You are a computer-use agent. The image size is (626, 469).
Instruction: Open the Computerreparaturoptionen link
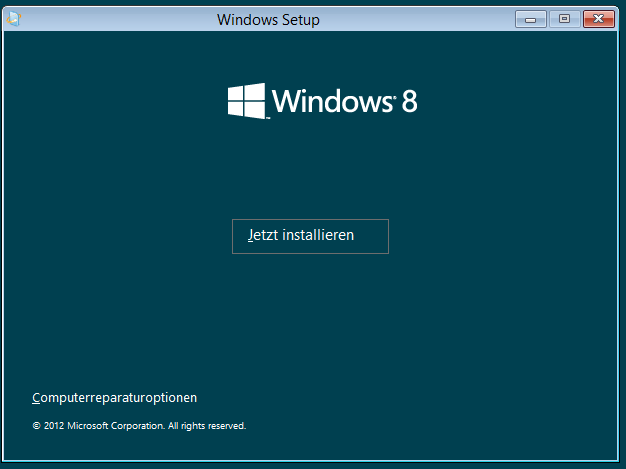115,398
